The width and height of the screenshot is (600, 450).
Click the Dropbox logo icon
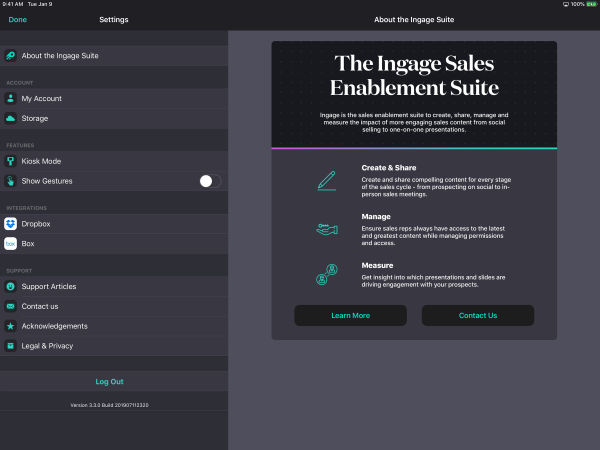point(10,224)
